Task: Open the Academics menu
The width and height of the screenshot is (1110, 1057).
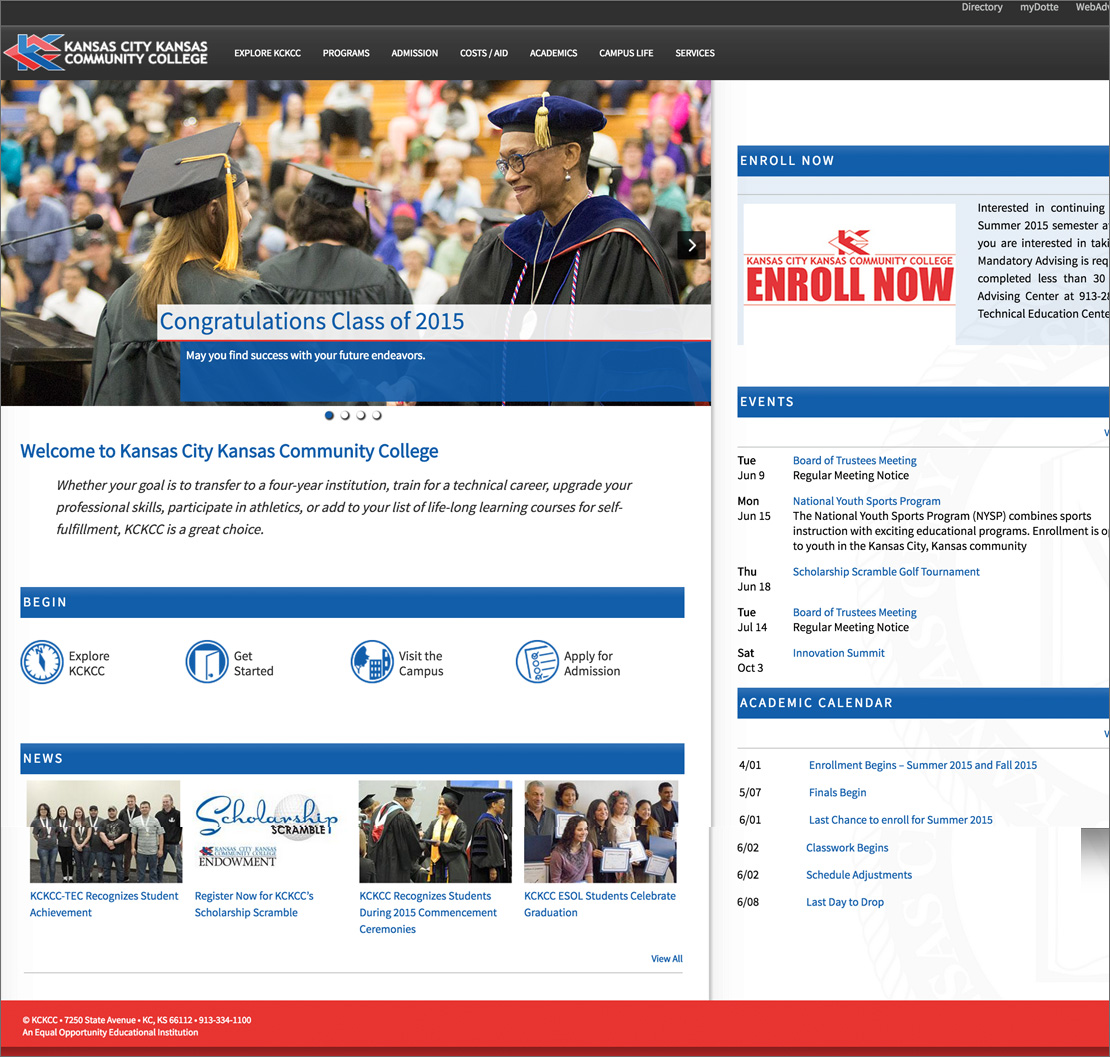Action: tap(554, 53)
